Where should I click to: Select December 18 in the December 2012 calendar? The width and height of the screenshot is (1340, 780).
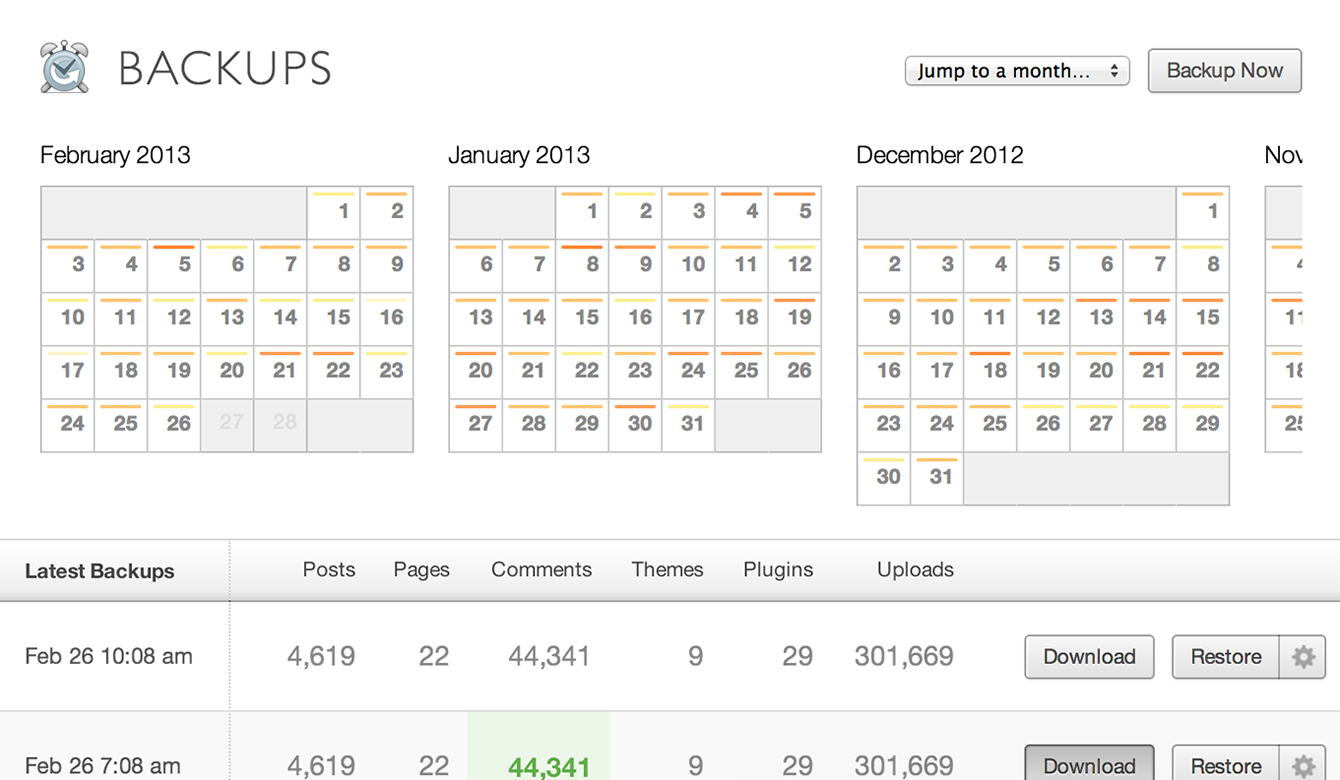(990, 372)
